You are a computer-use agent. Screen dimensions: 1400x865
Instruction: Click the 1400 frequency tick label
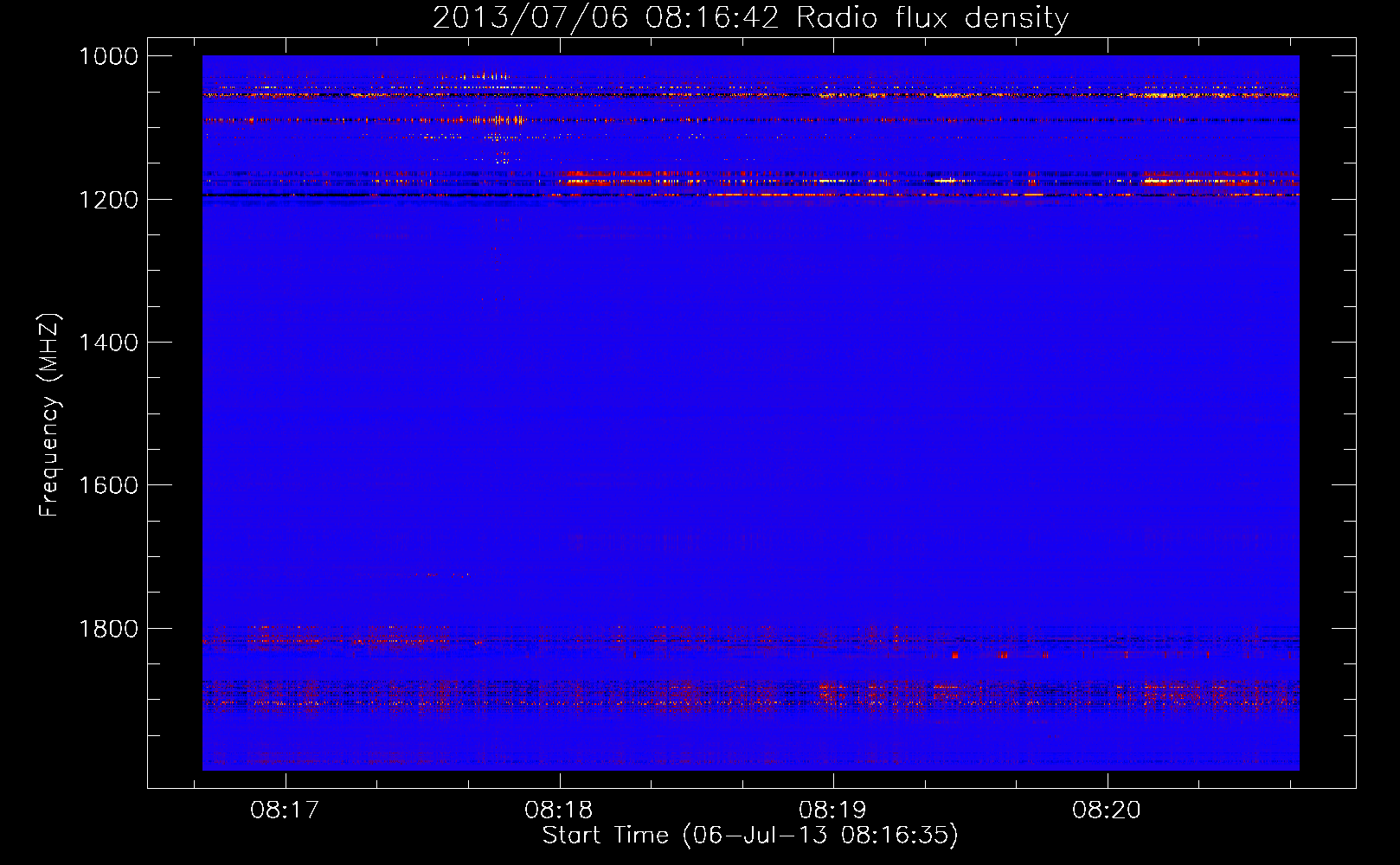click(x=108, y=343)
